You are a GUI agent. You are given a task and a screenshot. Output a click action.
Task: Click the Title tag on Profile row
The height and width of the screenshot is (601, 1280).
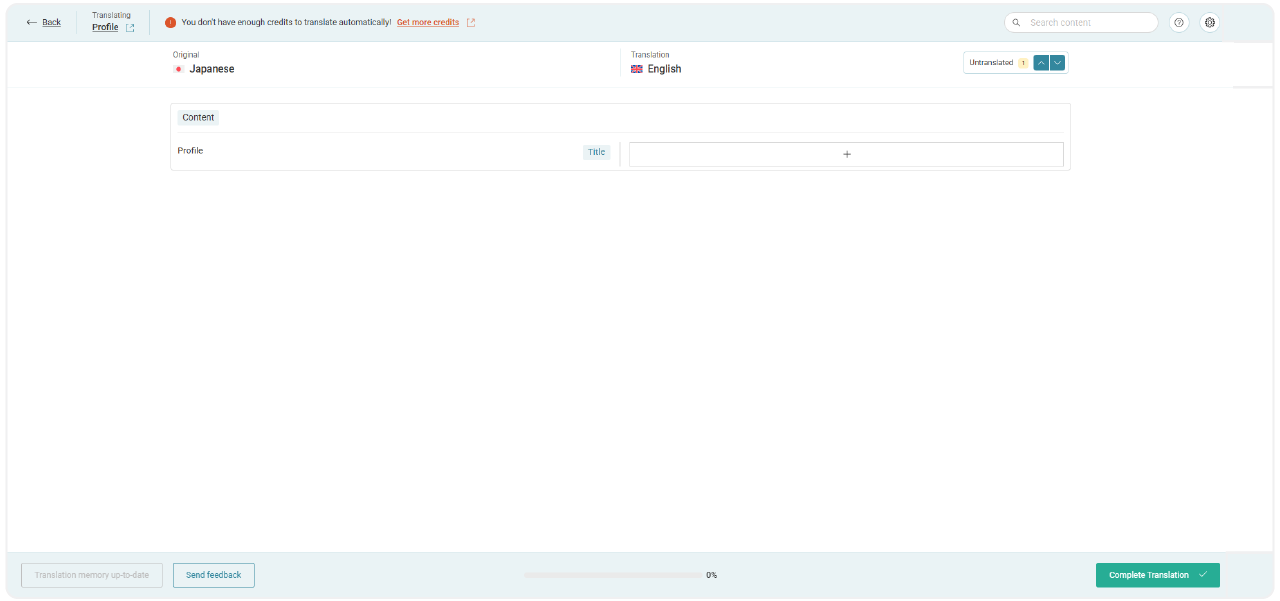(x=596, y=152)
